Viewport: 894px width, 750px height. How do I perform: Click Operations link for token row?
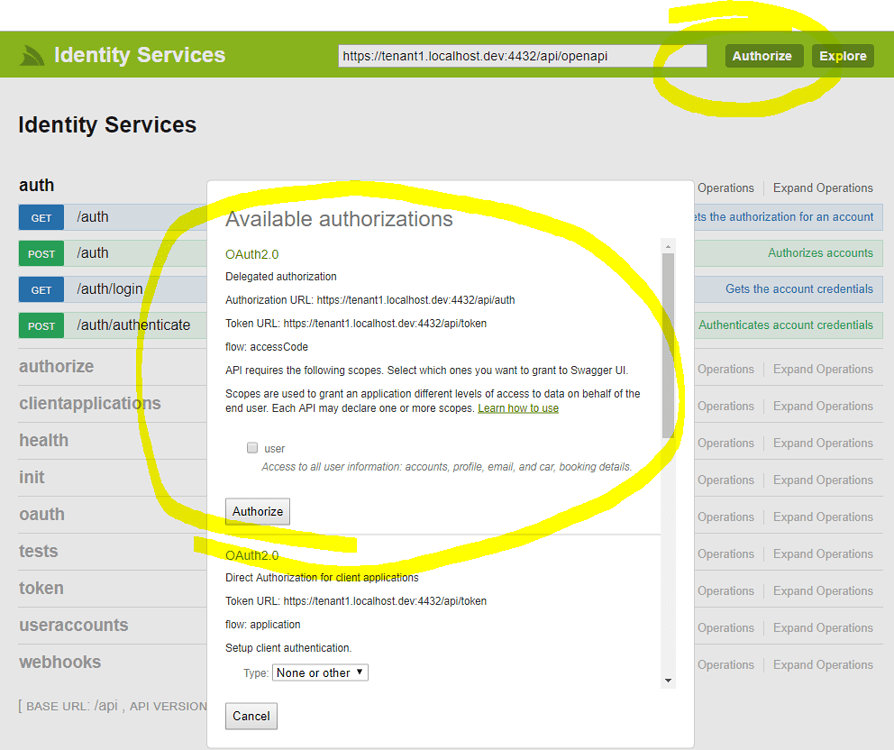pos(725,591)
